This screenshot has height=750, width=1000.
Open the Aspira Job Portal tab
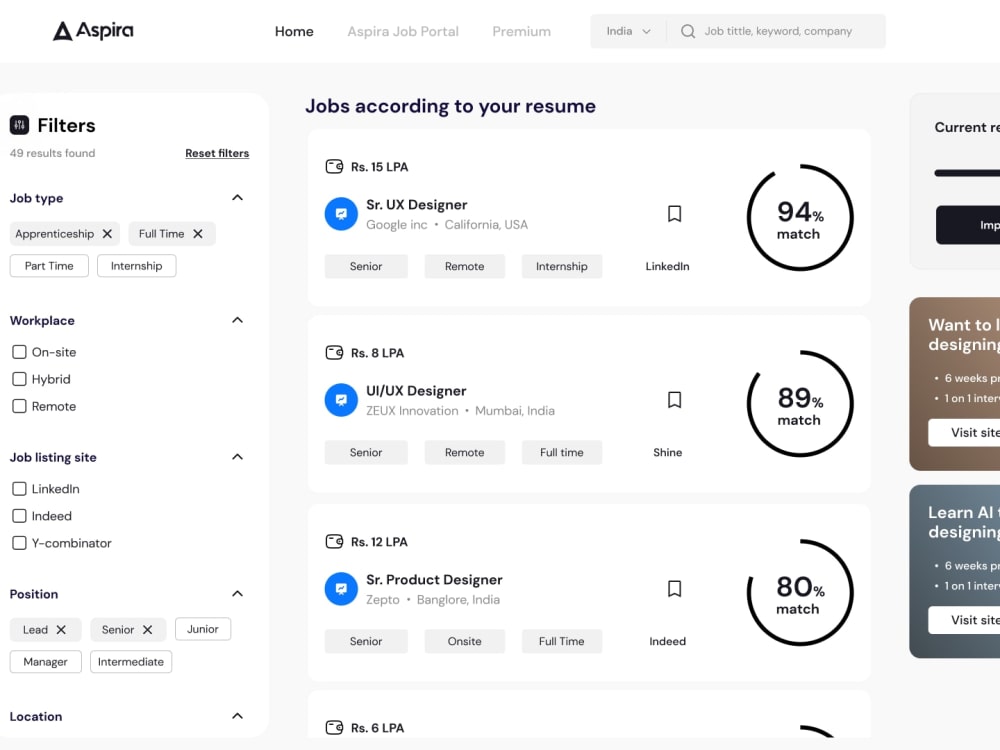pos(402,31)
